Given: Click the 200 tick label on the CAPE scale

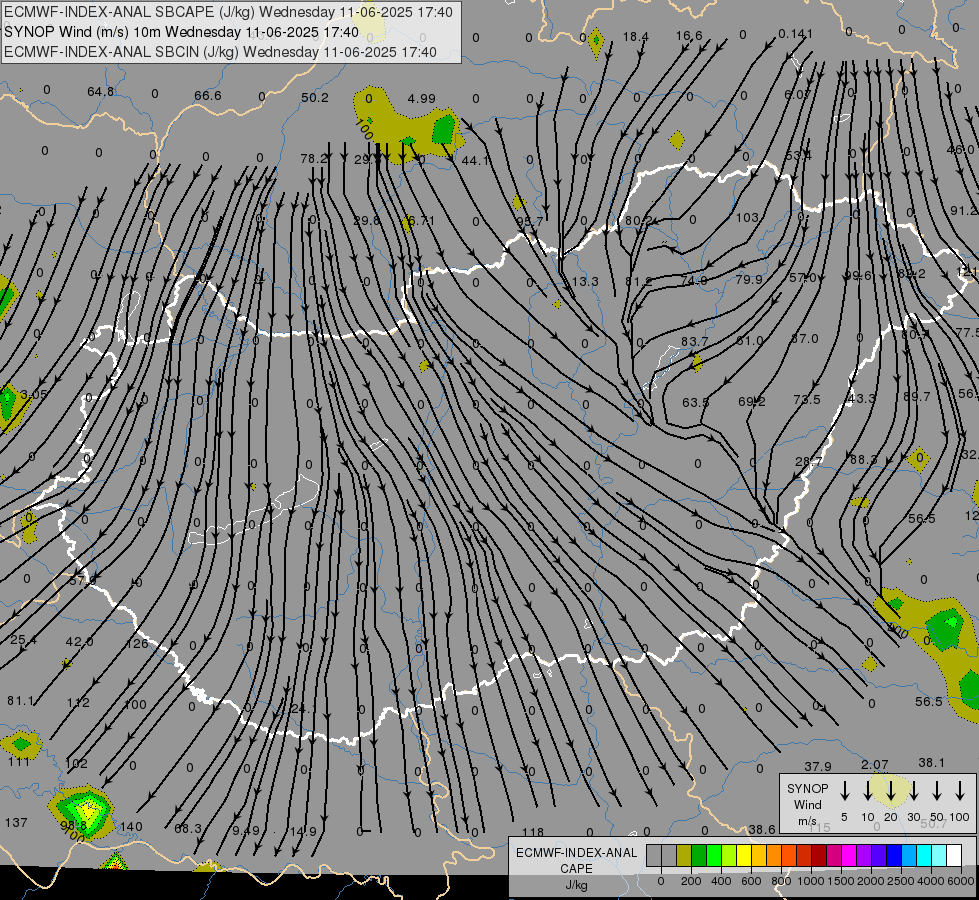Looking at the screenshot, I should [691, 881].
